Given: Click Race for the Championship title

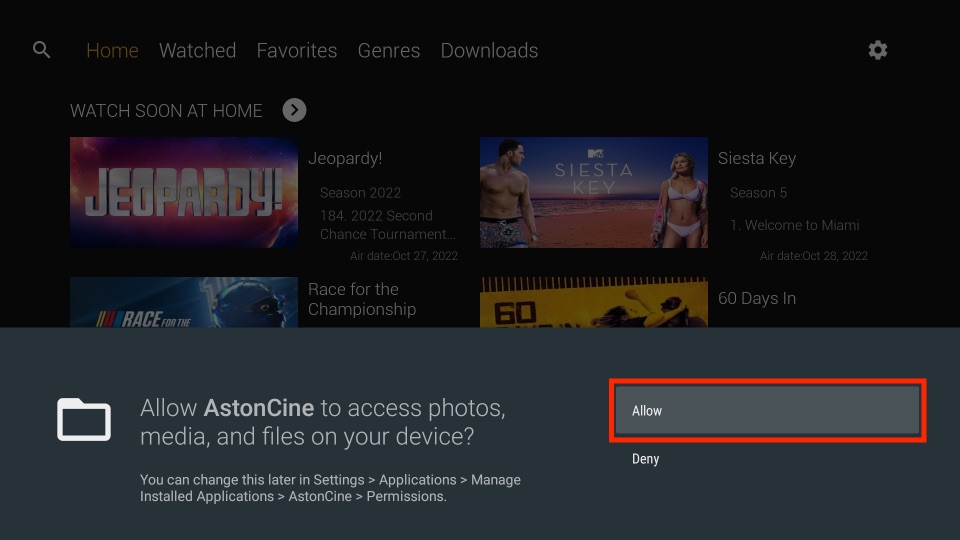Looking at the screenshot, I should [362, 299].
